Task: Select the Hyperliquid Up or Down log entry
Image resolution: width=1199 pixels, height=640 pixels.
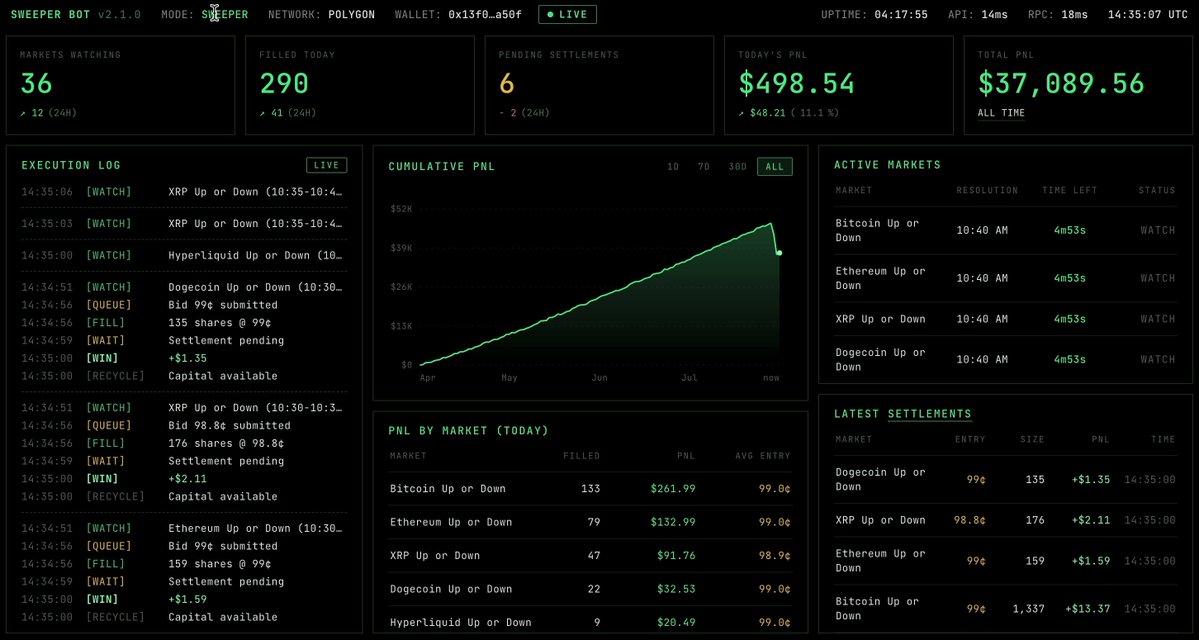Action: [x=184, y=255]
